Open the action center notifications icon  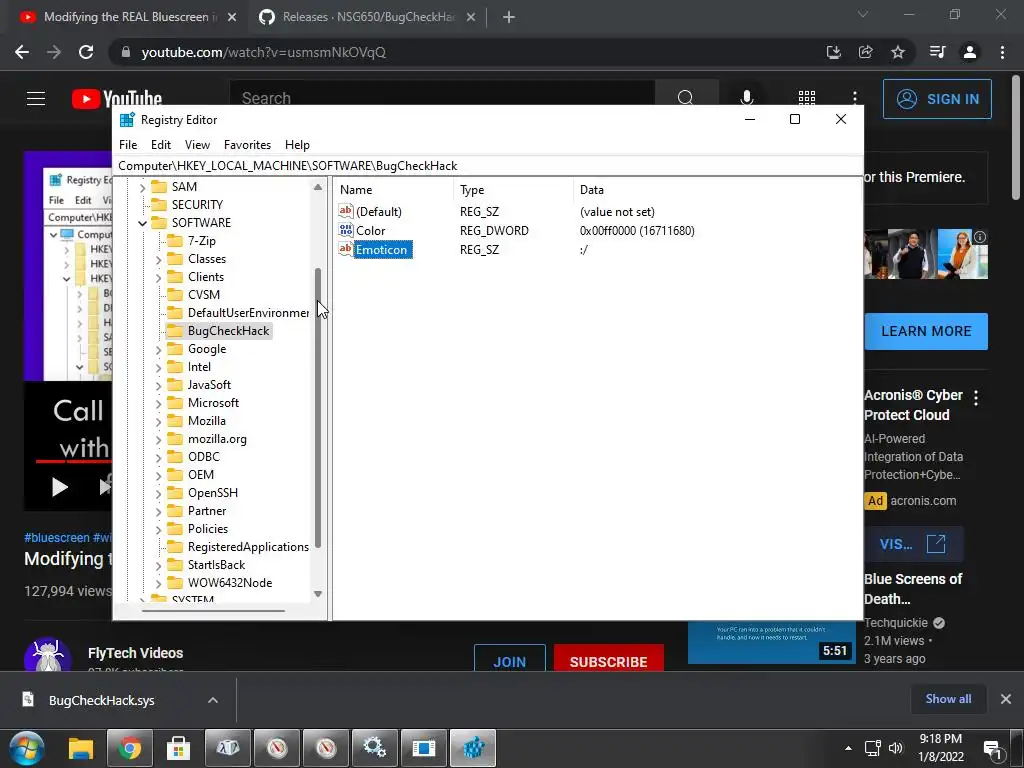(x=993, y=749)
